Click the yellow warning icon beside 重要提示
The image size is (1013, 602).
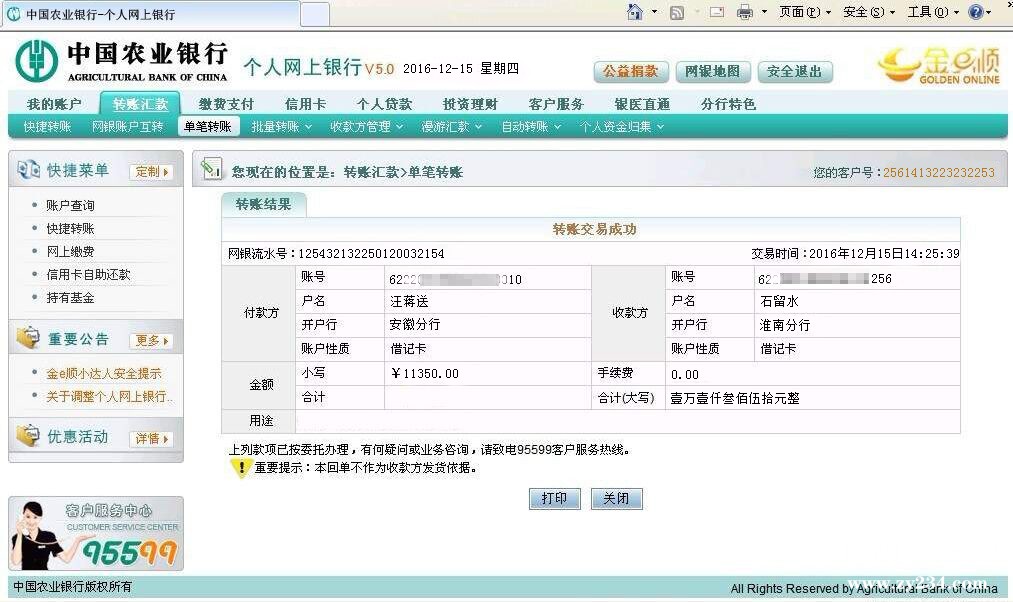pyautogui.click(x=241, y=467)
